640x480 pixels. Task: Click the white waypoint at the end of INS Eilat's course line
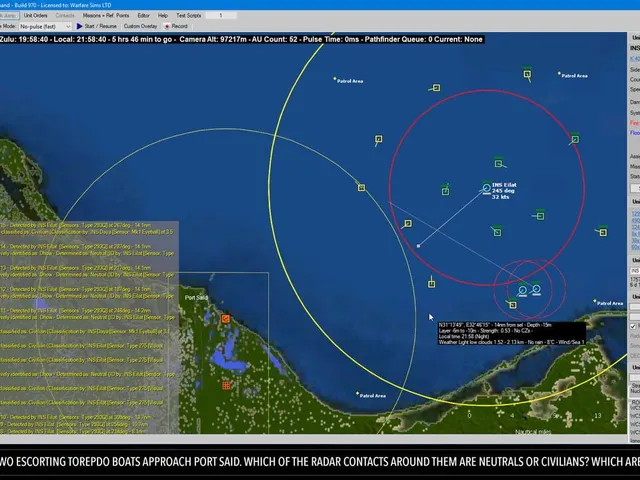point(418,246)
